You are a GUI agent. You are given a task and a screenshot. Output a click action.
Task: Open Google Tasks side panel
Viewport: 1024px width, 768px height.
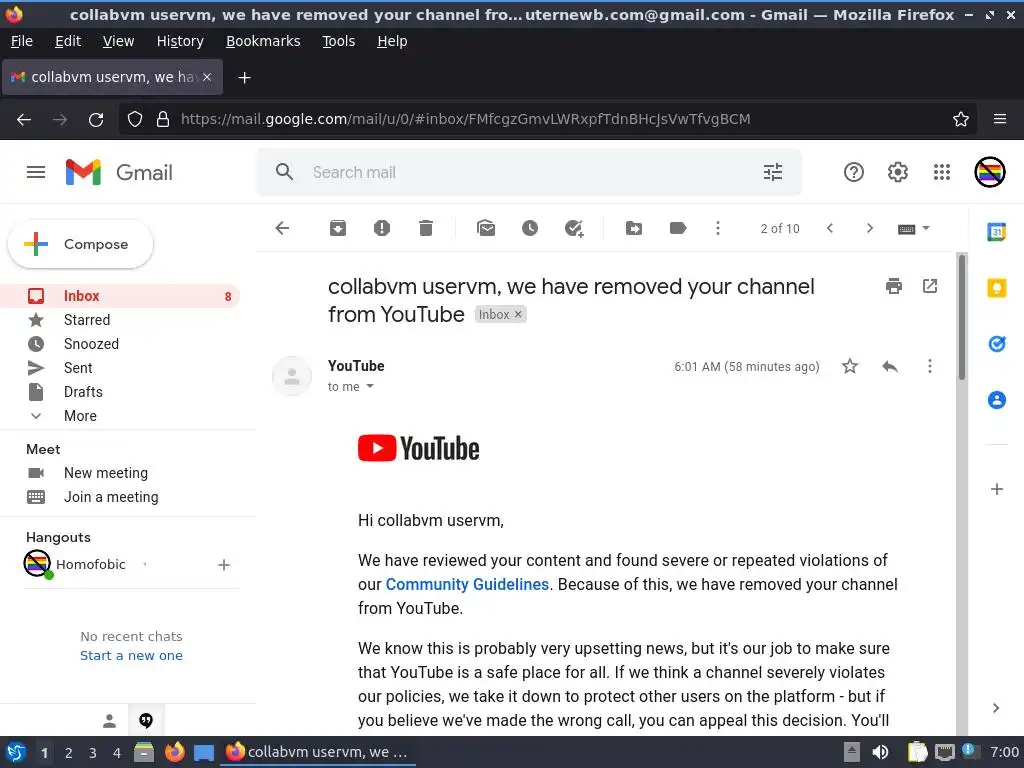(x=997, y=344)
